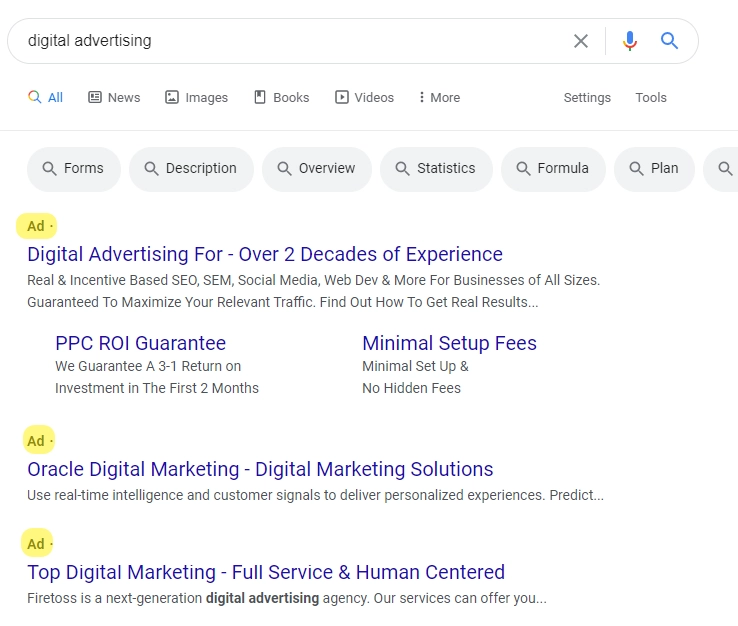The width and height of the screenshot is (738, 626).
Task: Go to the Books tab
Action: pyautogui.click(x=281, y=97)
